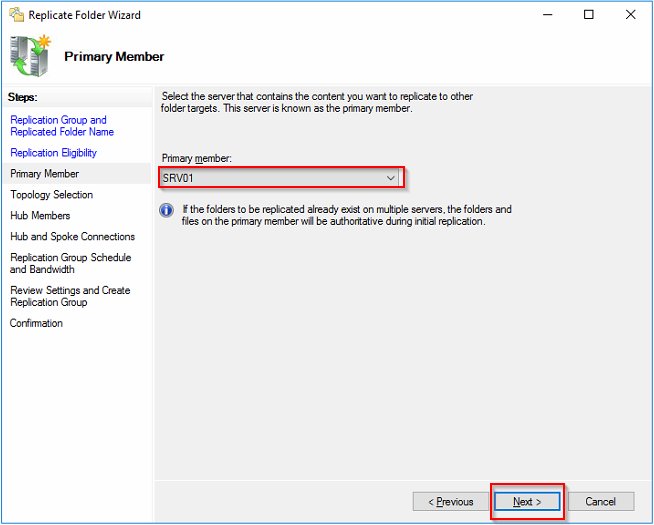Click the blue information icon
The height and width of the screenshot is (525, 654).
(x=167, y=210)
